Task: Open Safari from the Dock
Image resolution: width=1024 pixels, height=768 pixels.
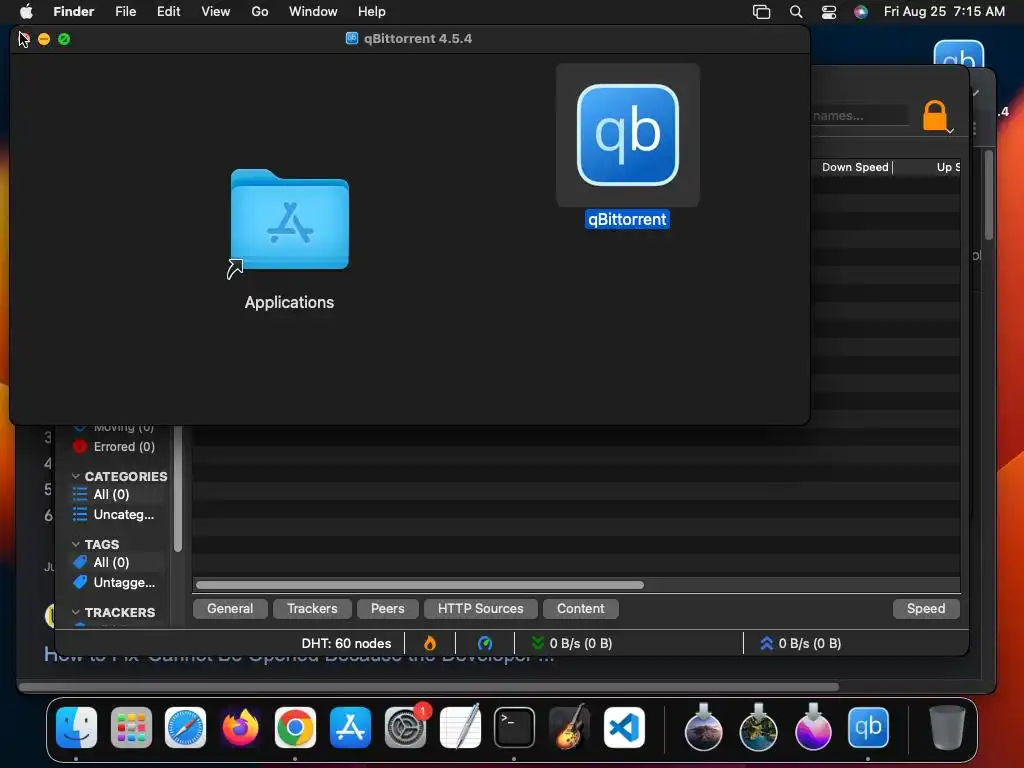Action: [185, 727]
